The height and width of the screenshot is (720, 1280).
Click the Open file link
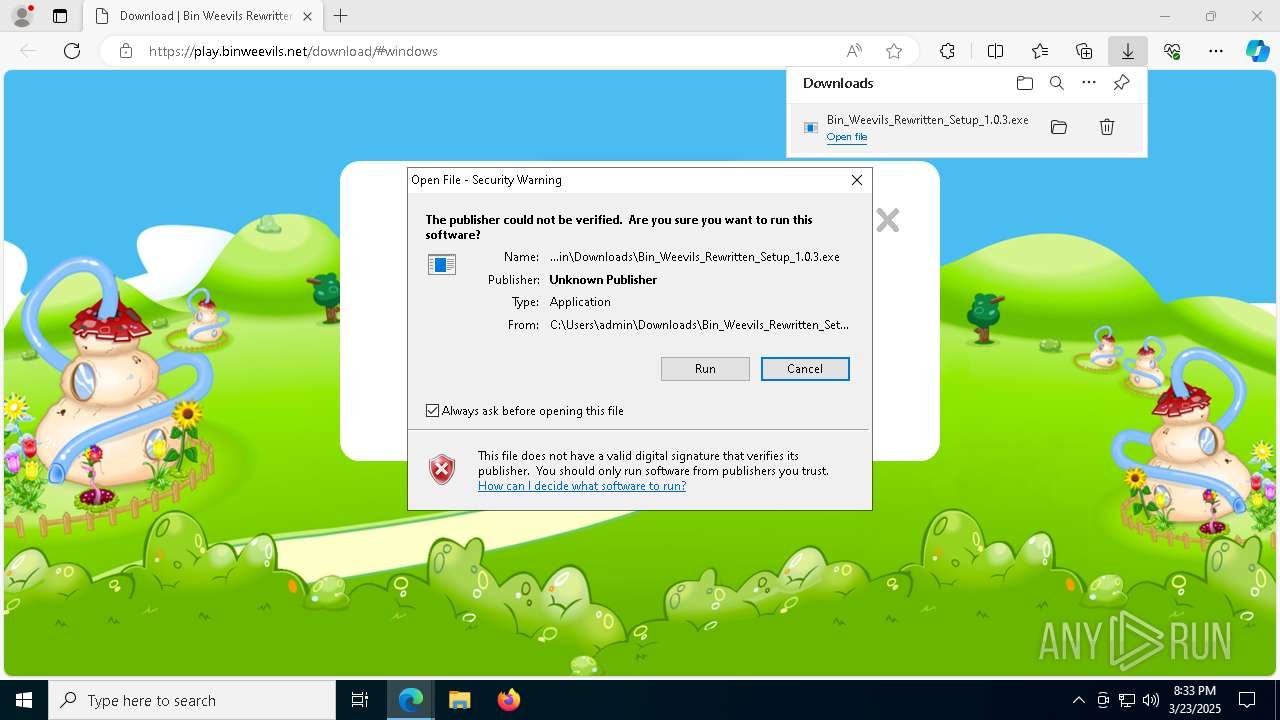tap(847, 137)
